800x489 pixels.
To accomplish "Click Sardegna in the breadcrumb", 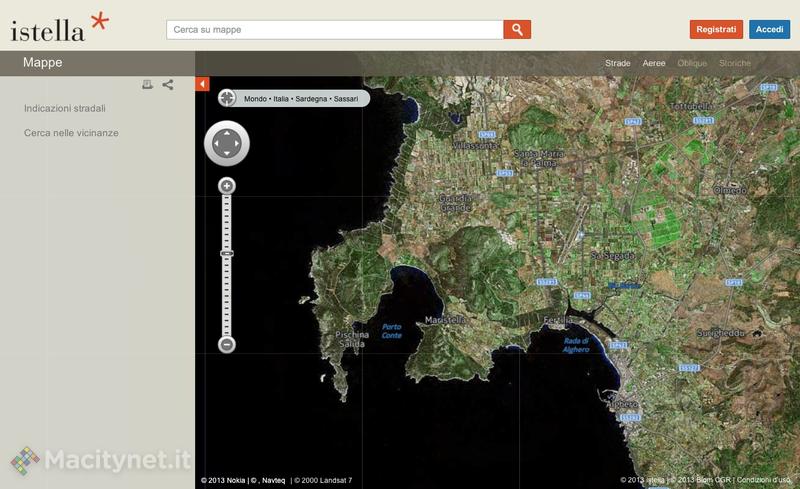I will click(x=311, y=99).
